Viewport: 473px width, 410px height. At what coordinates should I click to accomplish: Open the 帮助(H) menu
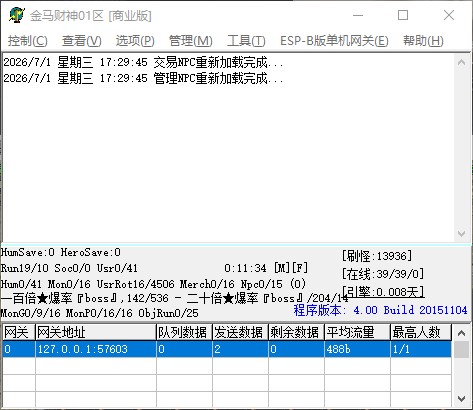[423, 41]
